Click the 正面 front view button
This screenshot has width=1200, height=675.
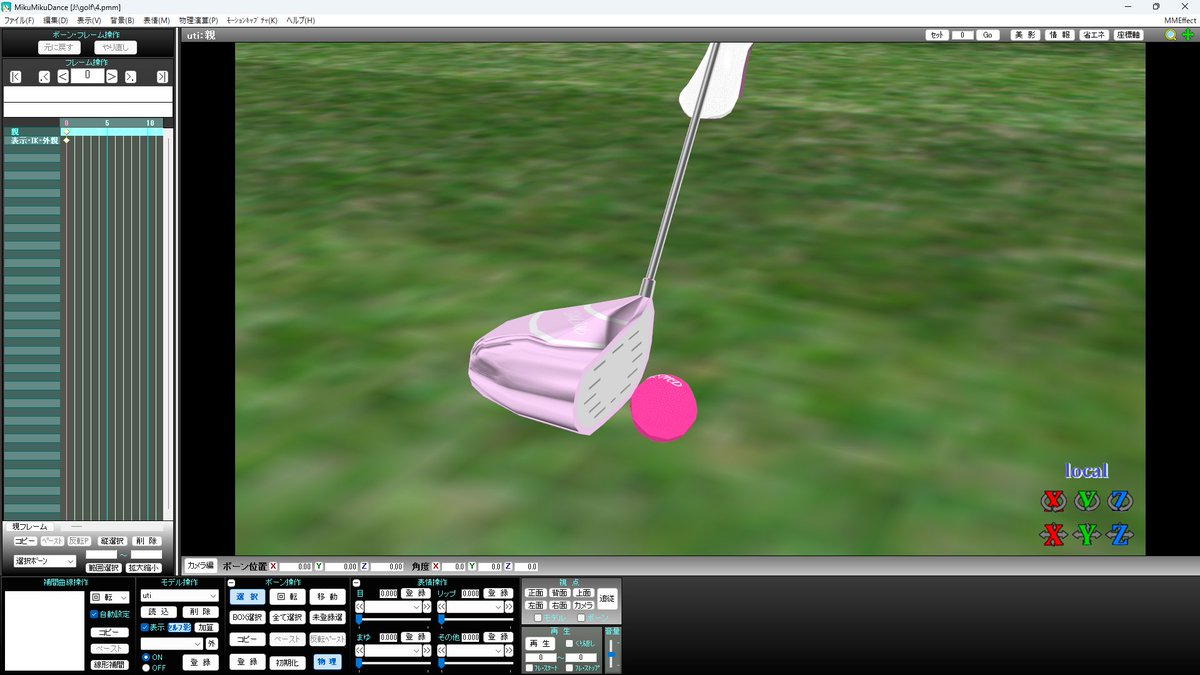coord(535,593)
